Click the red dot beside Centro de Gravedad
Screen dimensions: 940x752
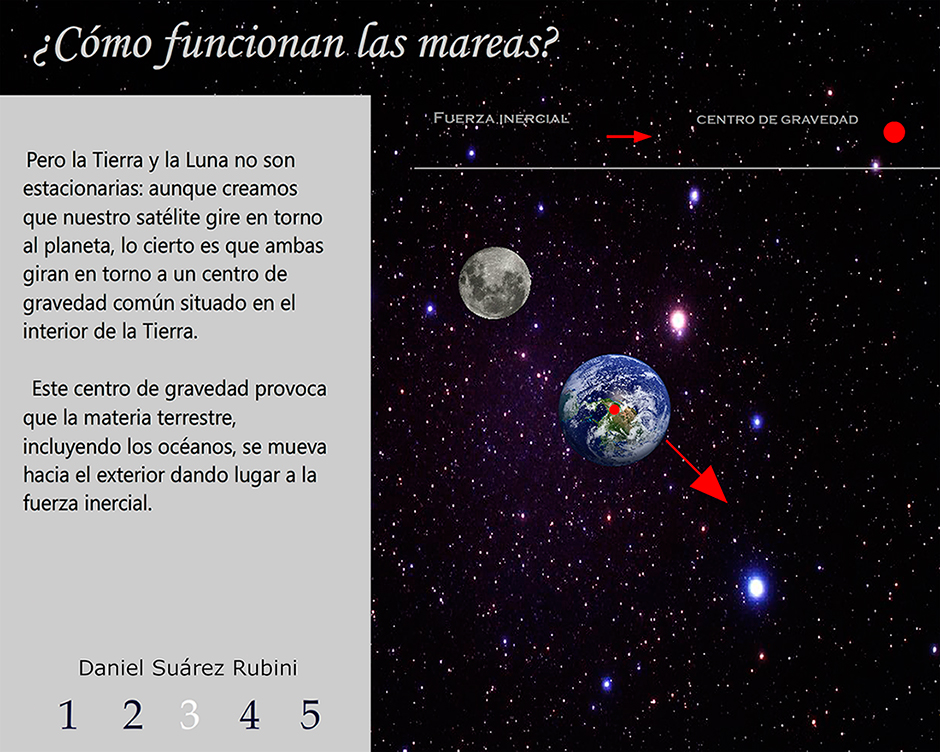pyautogui.click(x=895, y=131)
